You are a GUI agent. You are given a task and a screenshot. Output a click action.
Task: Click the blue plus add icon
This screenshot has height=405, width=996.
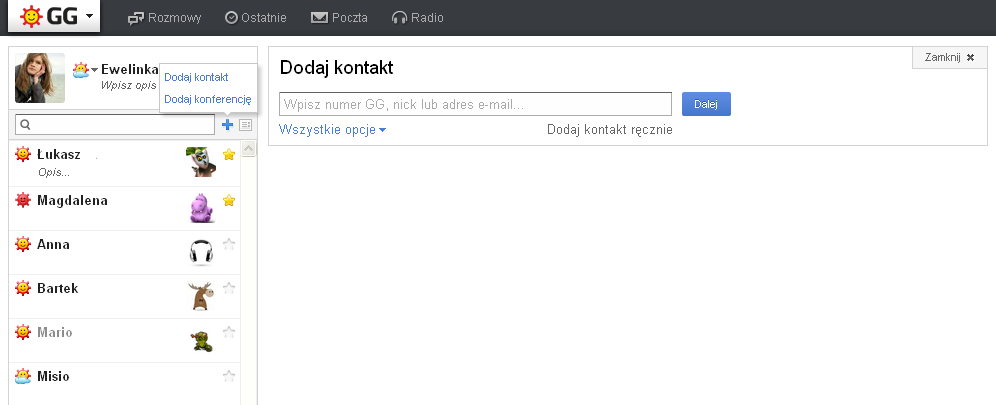(x=227, y=125)
